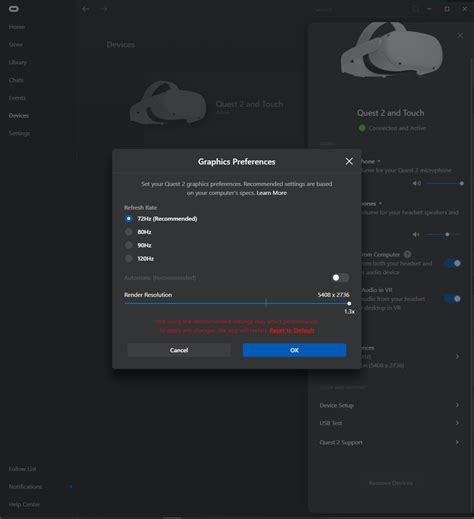Click the midpoint tick on Render Resolution slider
The width and height of the screenshot is (474, 519).
[x=266, y=303]
